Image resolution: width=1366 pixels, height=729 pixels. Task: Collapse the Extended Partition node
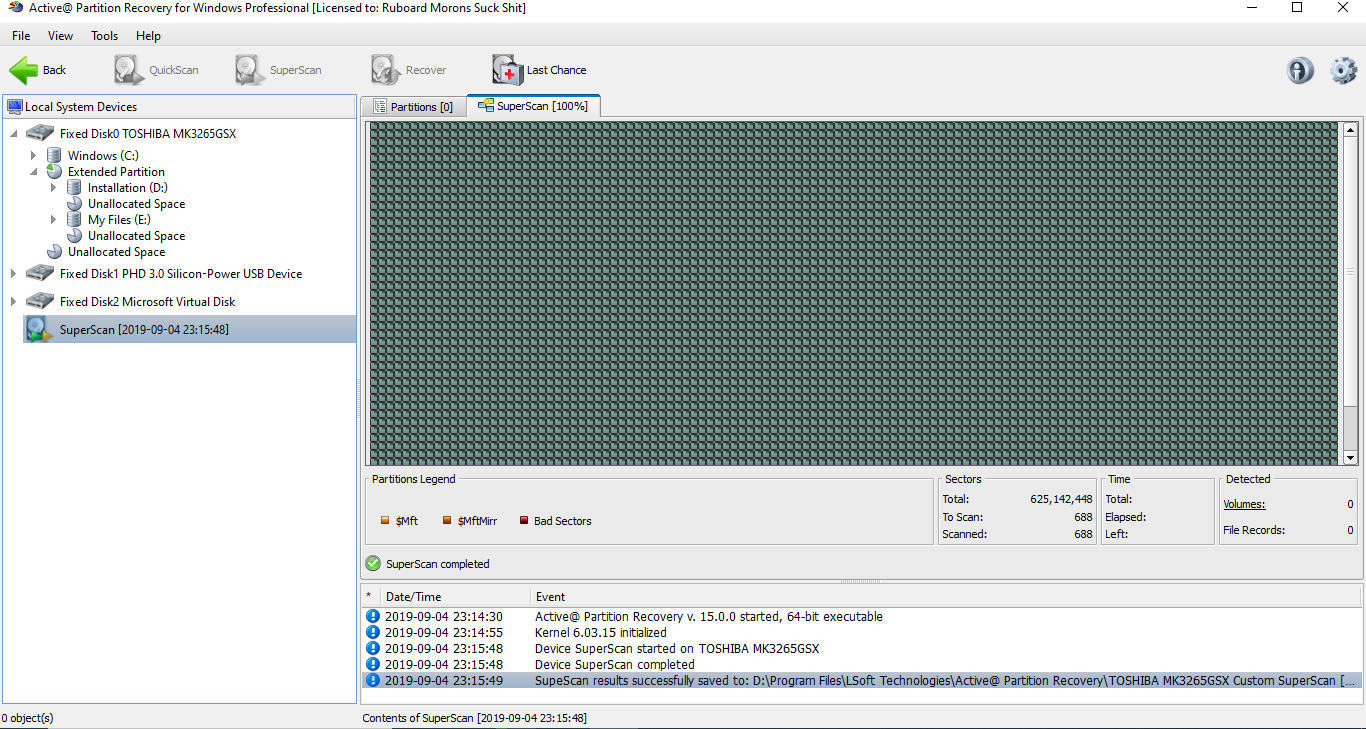tap(33, 171)
